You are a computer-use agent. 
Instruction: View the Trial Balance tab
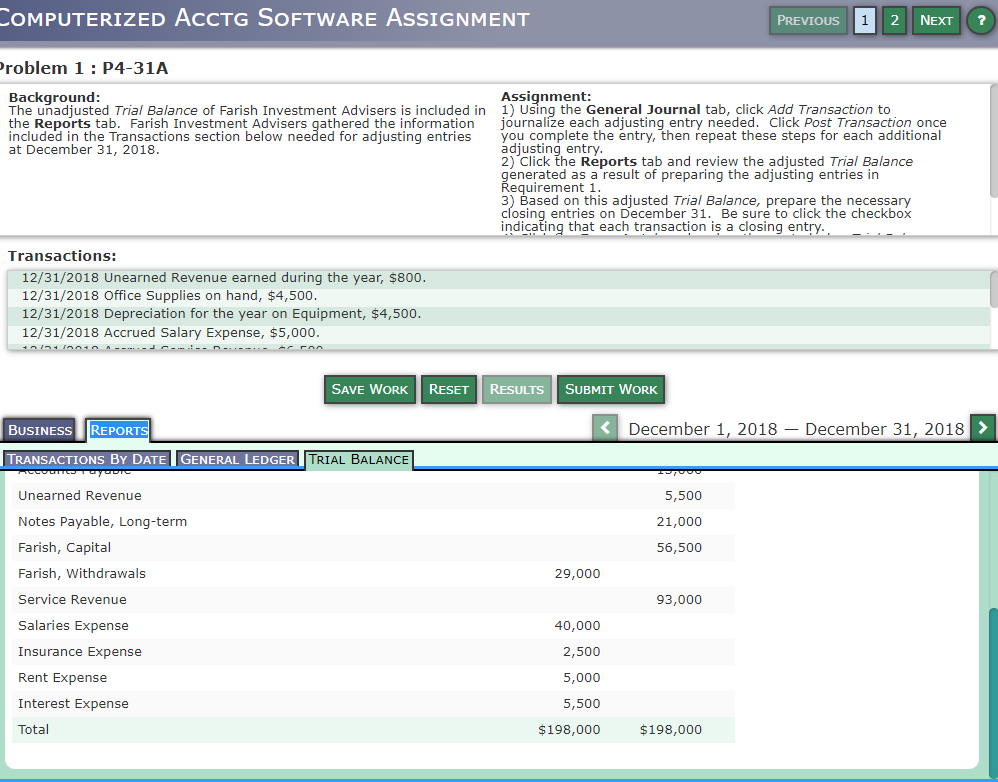click(358, 459)
